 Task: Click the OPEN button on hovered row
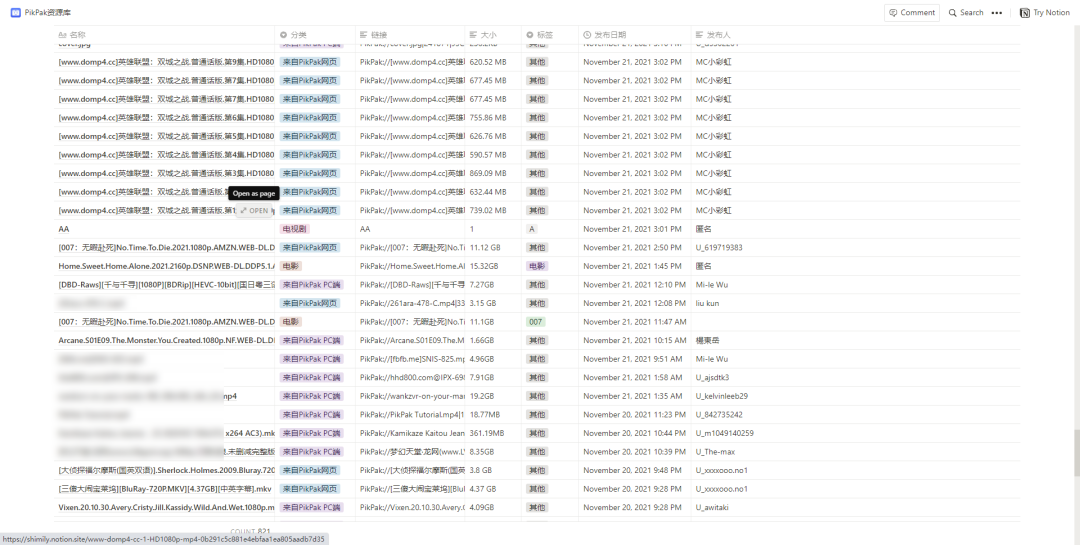[254, 211]
